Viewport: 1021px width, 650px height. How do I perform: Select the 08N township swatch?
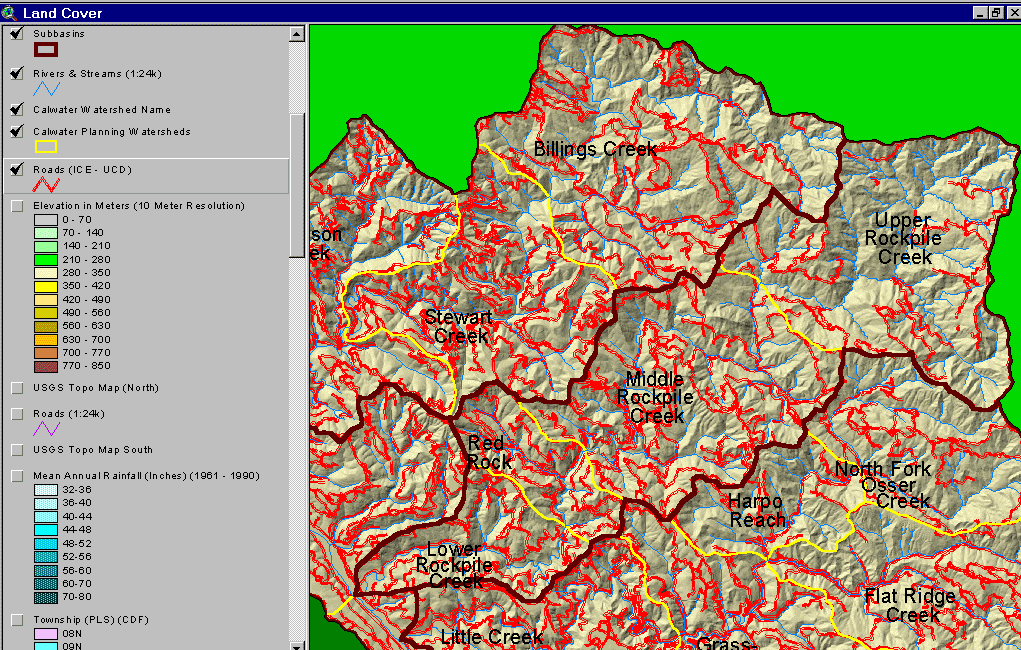pyautogui.click(x=46, y=634)
